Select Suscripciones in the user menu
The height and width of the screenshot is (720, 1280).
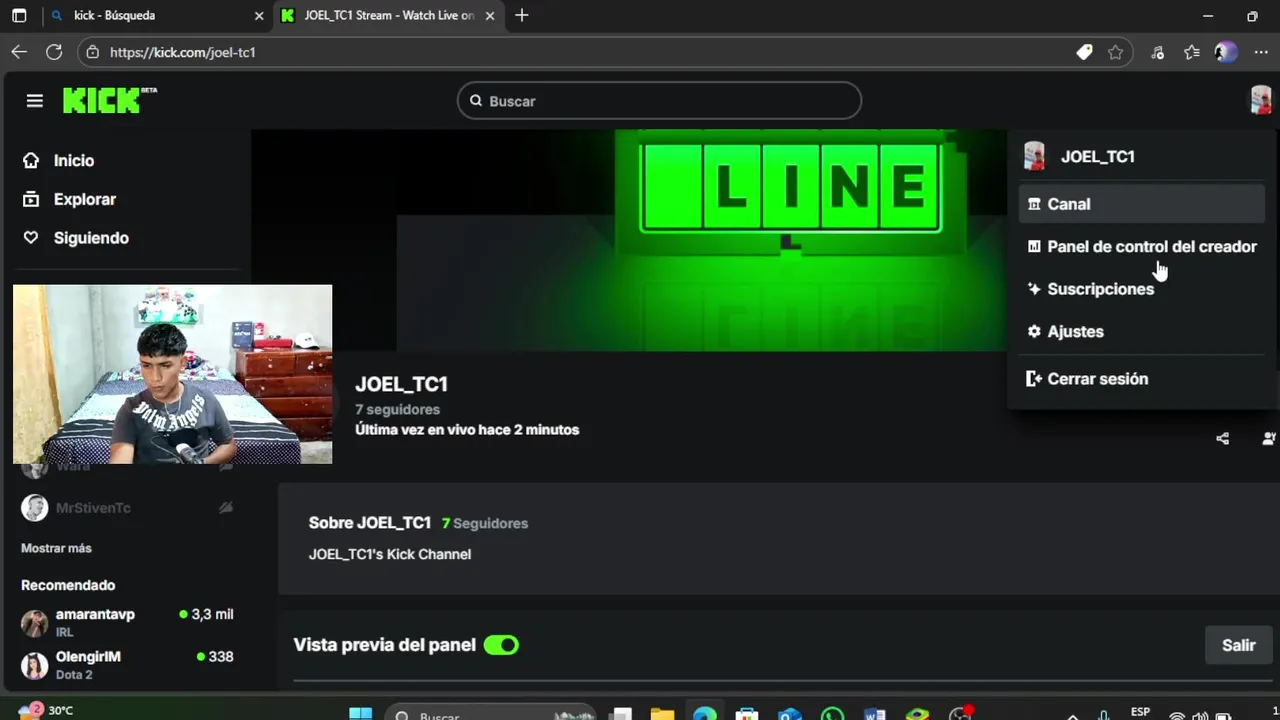click(x=1142, y=289)
